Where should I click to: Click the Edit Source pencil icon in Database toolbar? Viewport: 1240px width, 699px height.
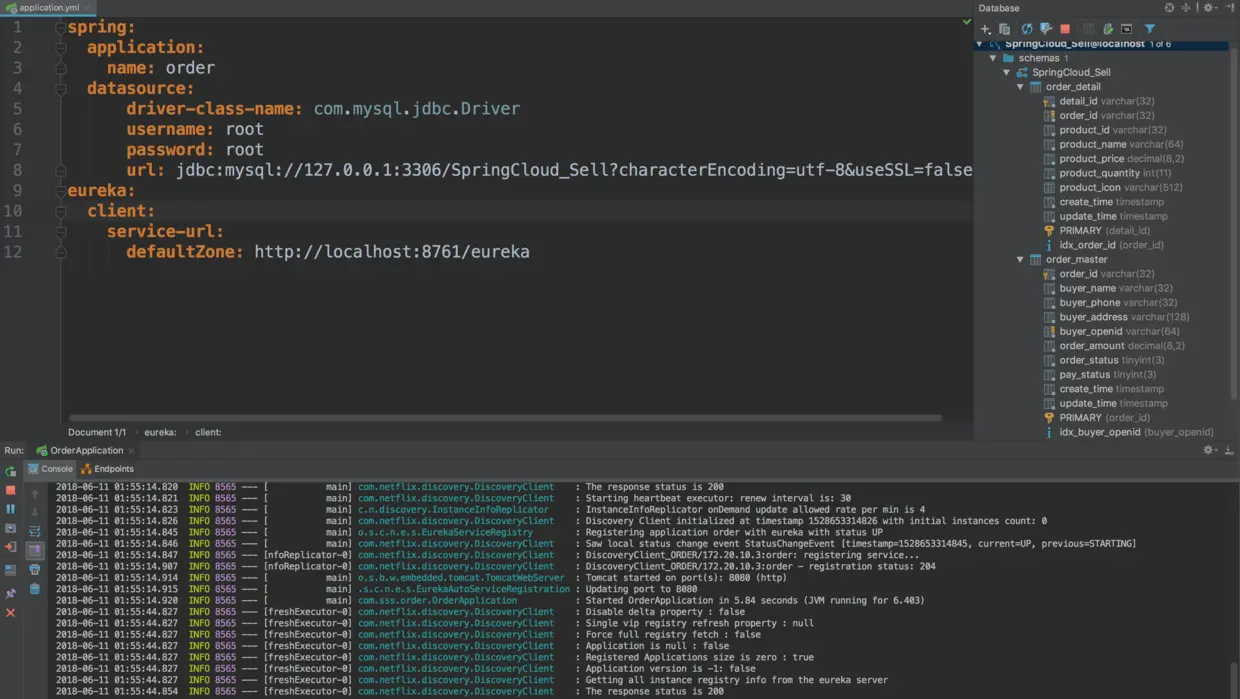(1107, 29)
